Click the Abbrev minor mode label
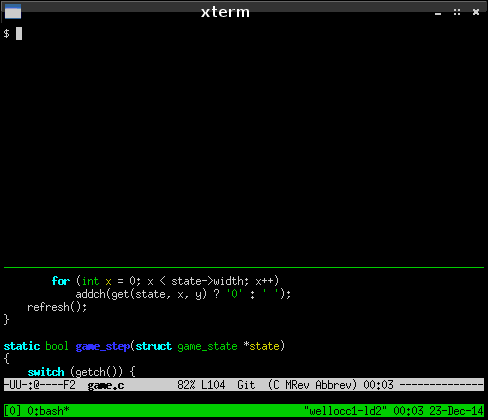488x420 pixels. (x=333, y=385)
